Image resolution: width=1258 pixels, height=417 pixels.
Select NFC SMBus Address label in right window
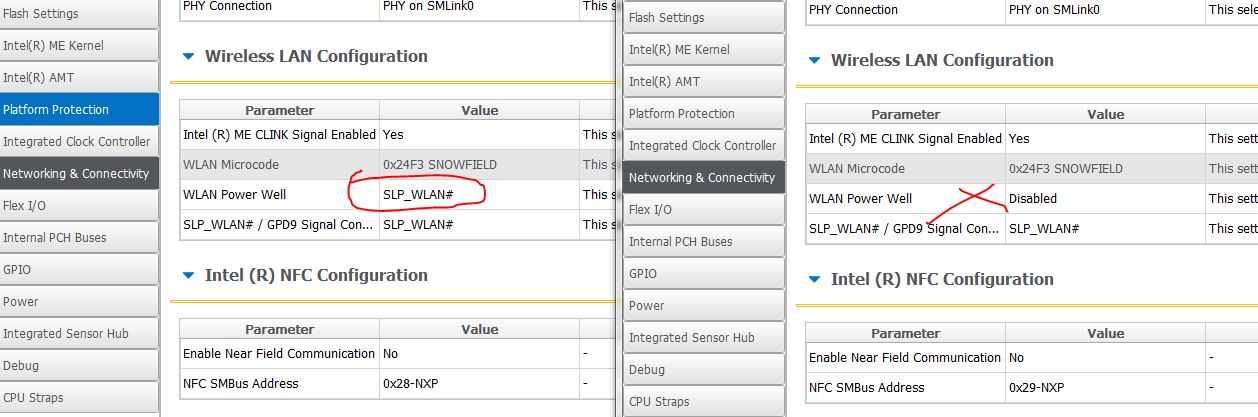point(867,387)
